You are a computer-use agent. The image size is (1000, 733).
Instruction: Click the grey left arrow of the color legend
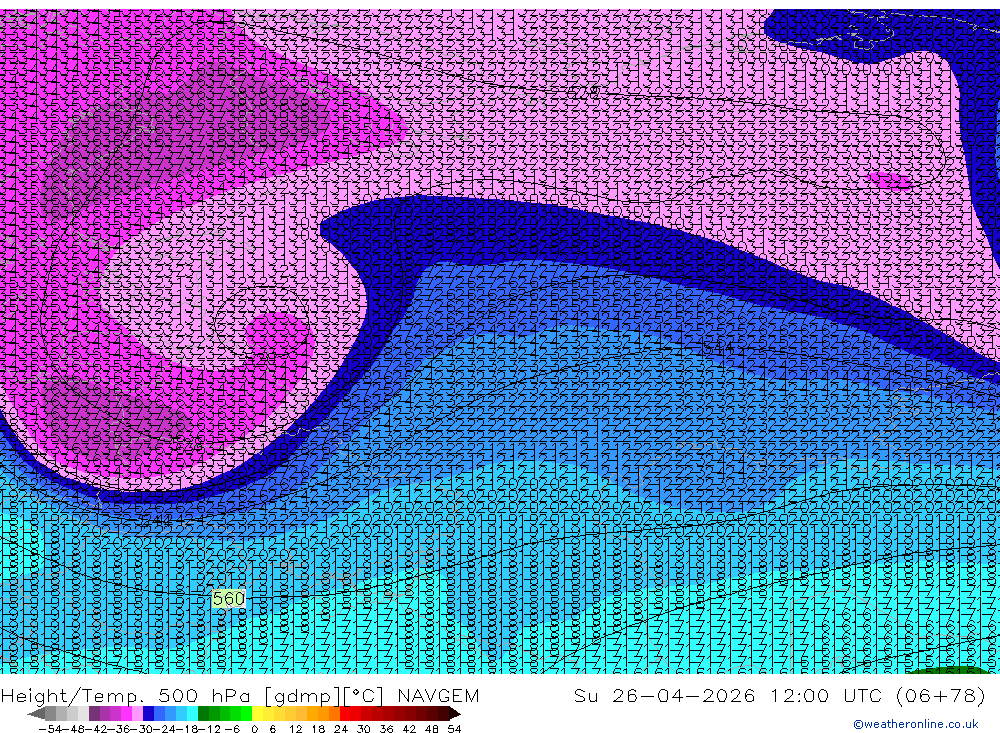tap(36, 714)
